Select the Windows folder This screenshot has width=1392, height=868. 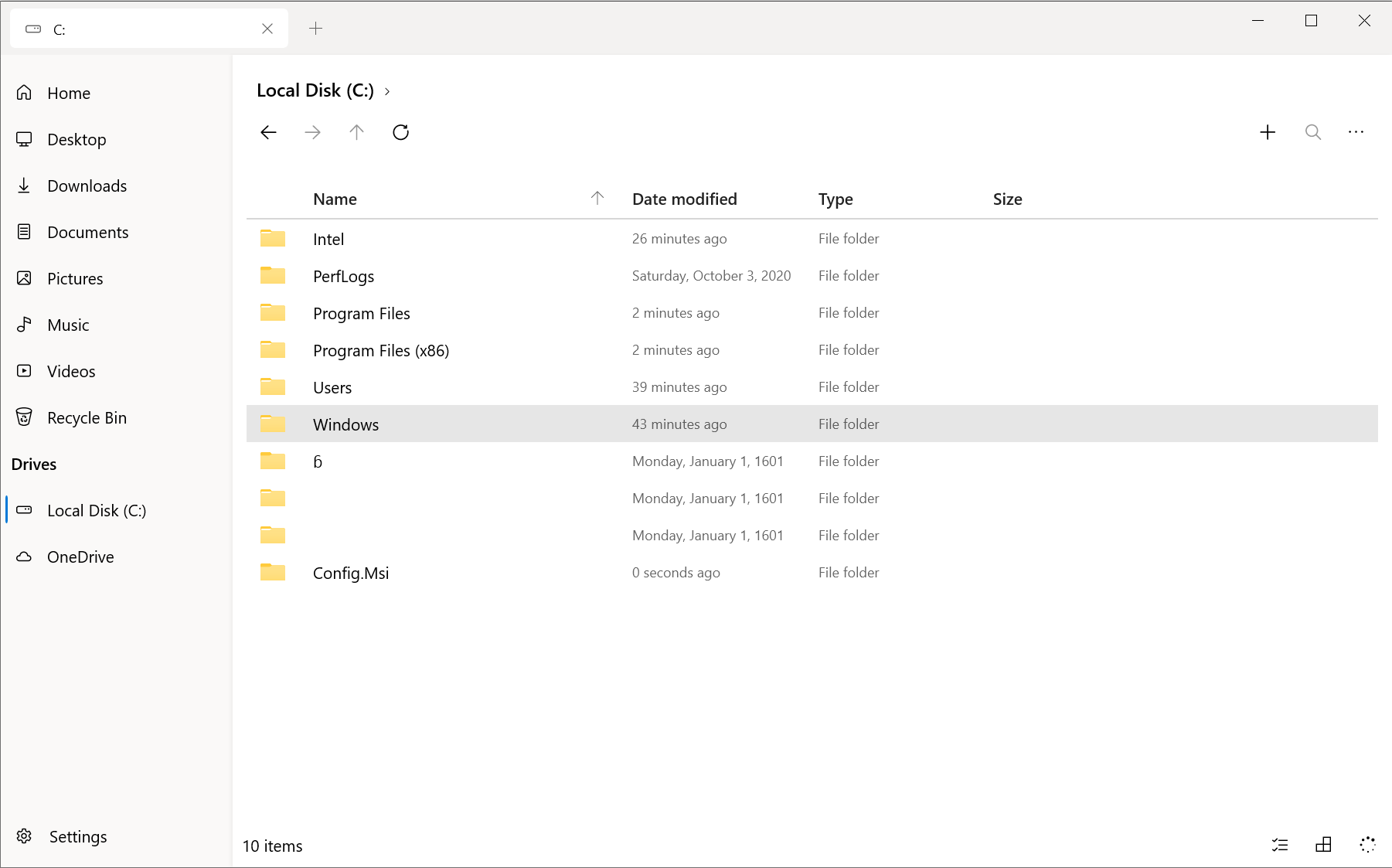(x=812, y=424)
